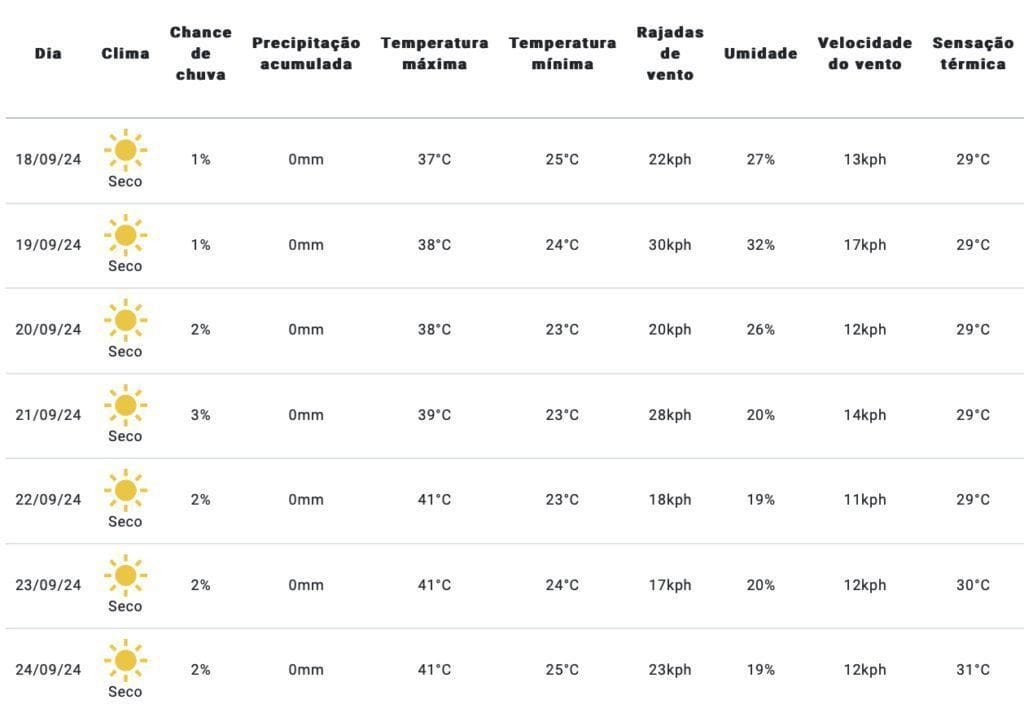The image size is (1024, 713).
Task: Click the Sensação térmica column header
Action: [x=973, y=54]
